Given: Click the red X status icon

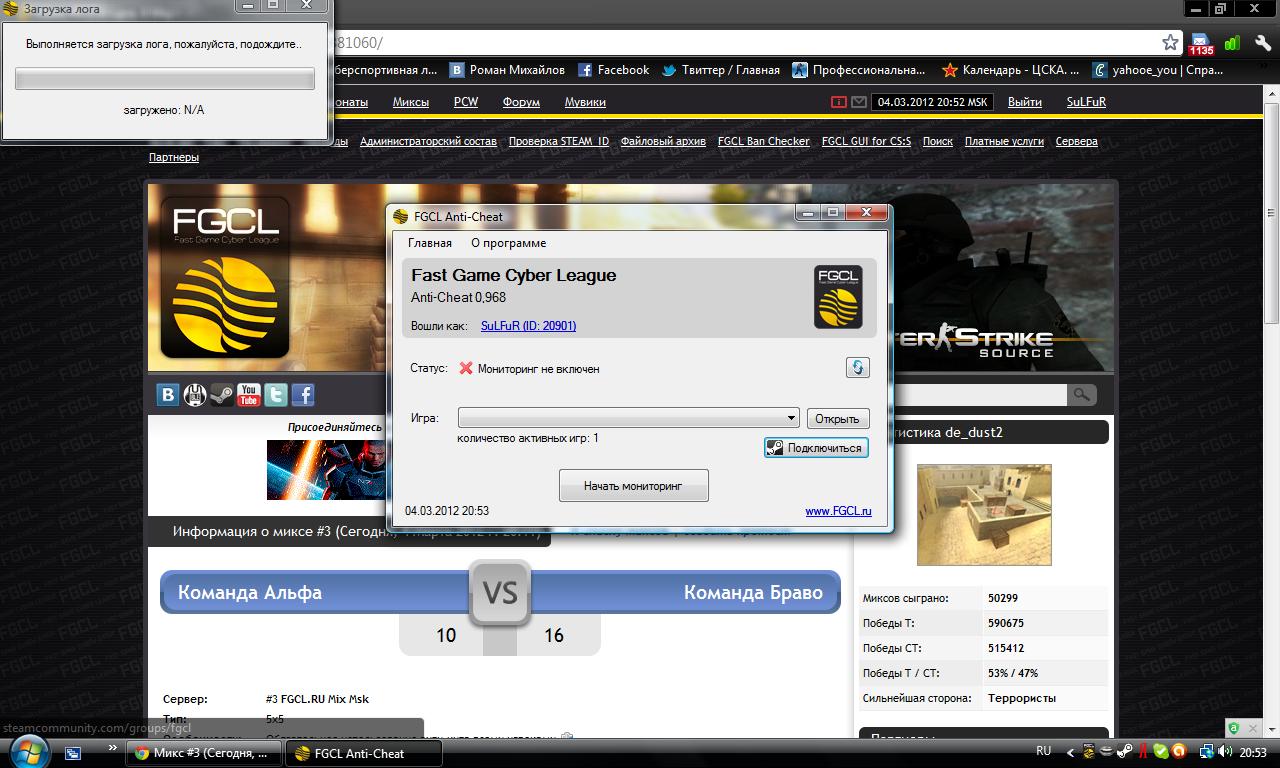Looking at the screenshot, I should tap(465, 368).
